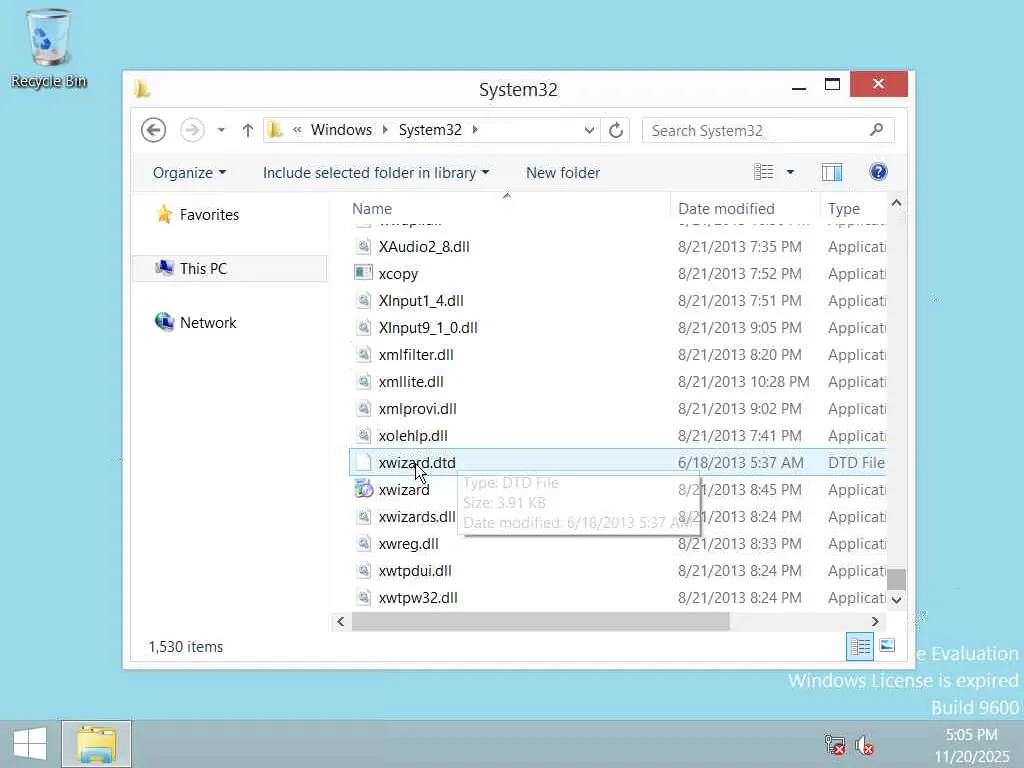Viewport: 1024px width, 768px height.
Task: Select the xwizard.dtd file icon
Action: (x=363, y=462)
